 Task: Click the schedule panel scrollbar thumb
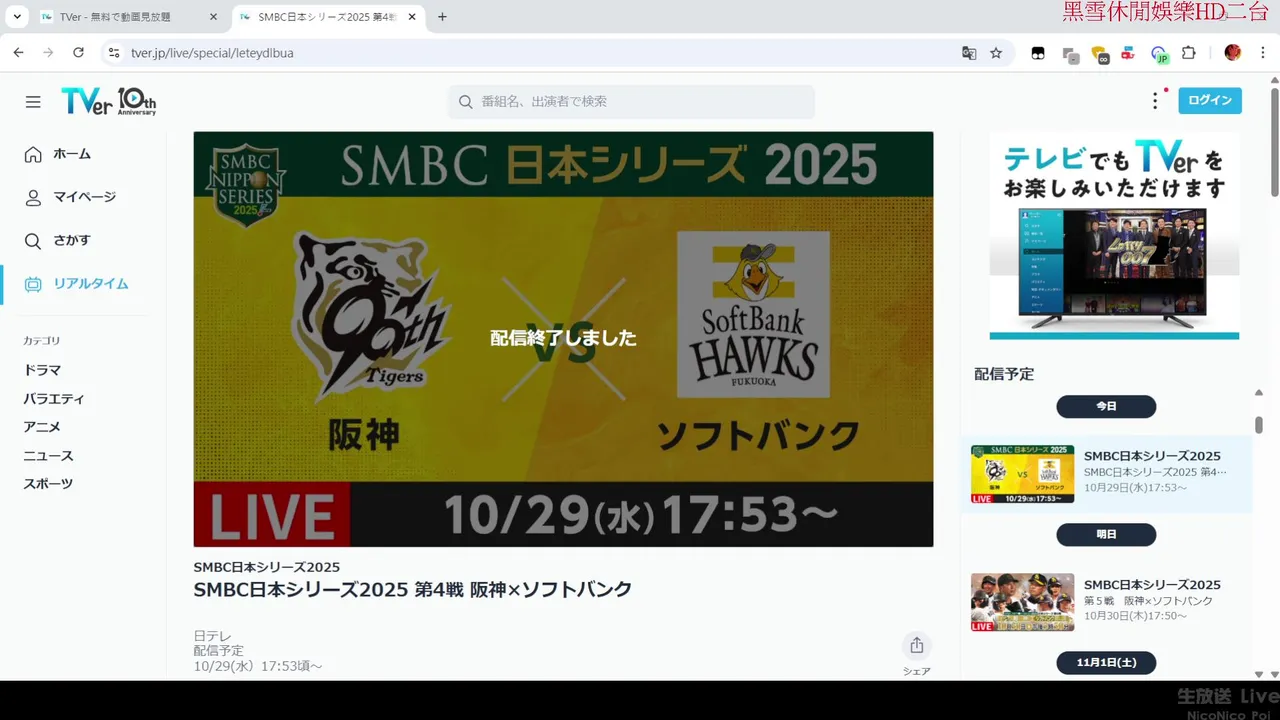pos(1259,425)
